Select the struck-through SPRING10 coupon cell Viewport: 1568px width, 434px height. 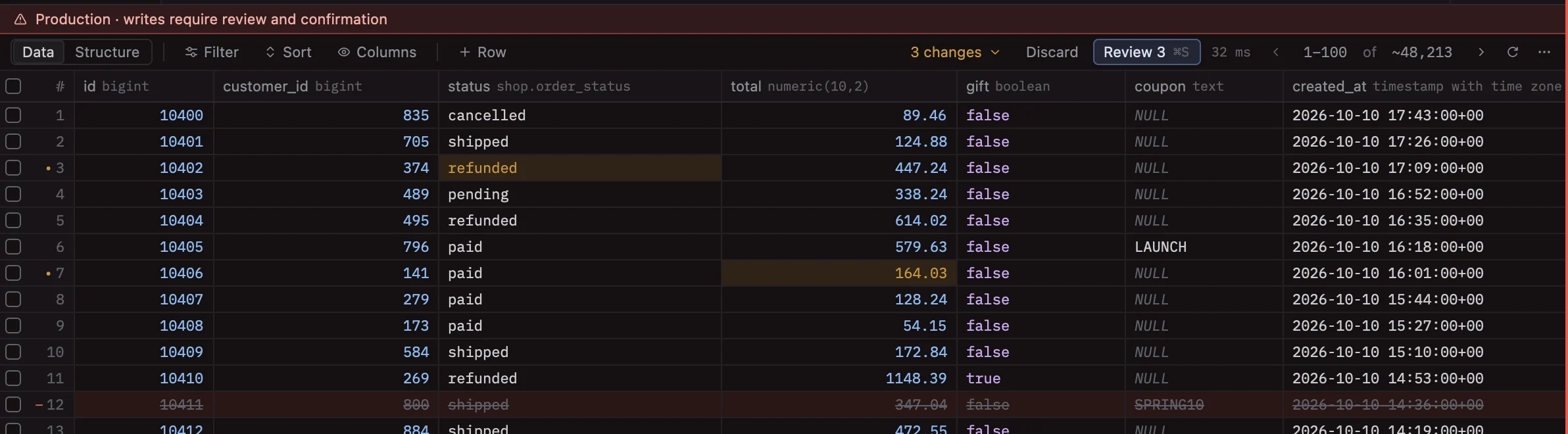pyautogui.click(x=1204, y=404)
